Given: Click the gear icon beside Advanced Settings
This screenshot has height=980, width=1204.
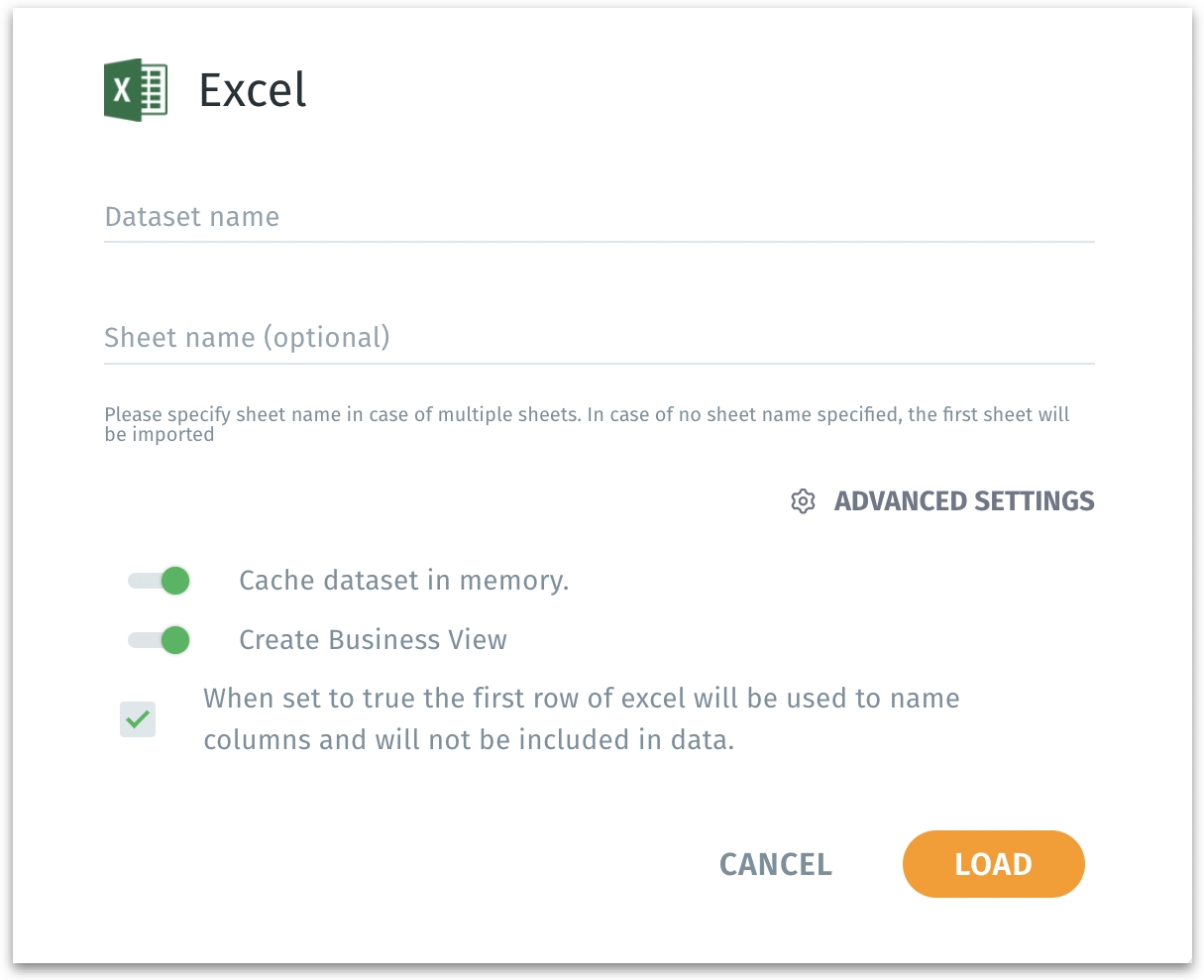Looking at the screenshot, I should [x=803, y=501].
